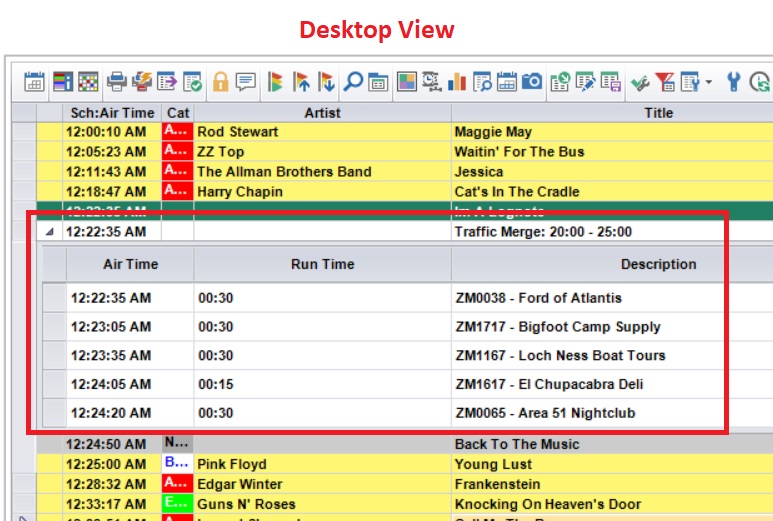Click the table with purple save disk
The height and width of the screenshot is (521, 773).
(x=610, y=82)
